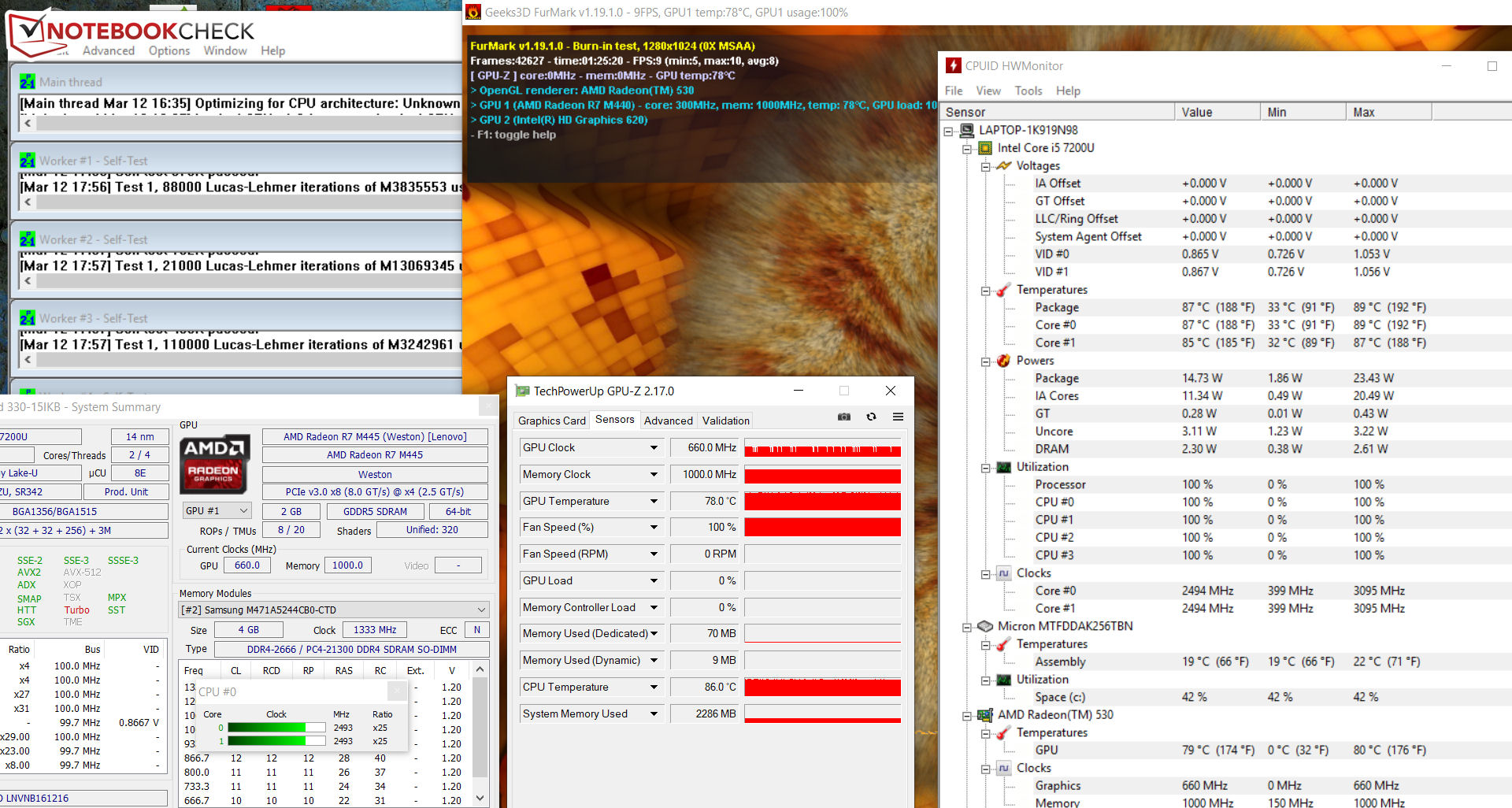
Task: Click the left scroll arrow in Main thread window
Action: [x=28, y=123]
